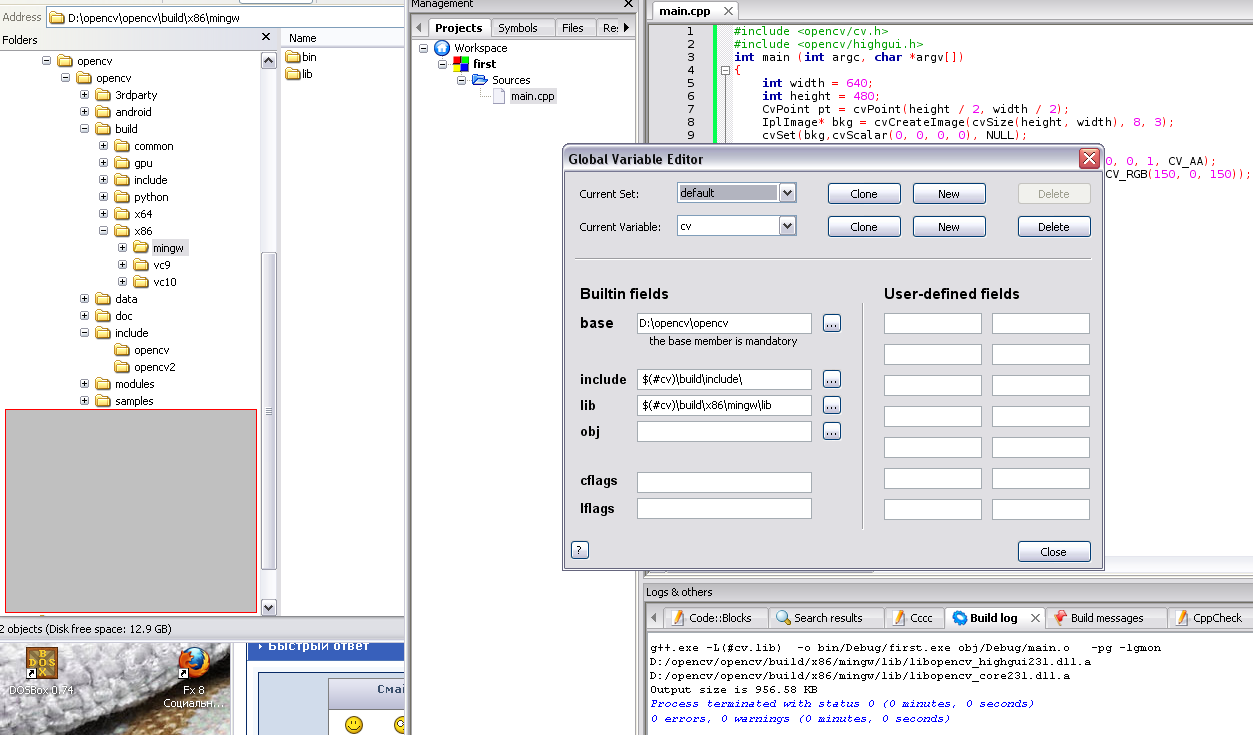Browse for the lib path
This screenshot has height=735, width=1253.
(832, 405)
